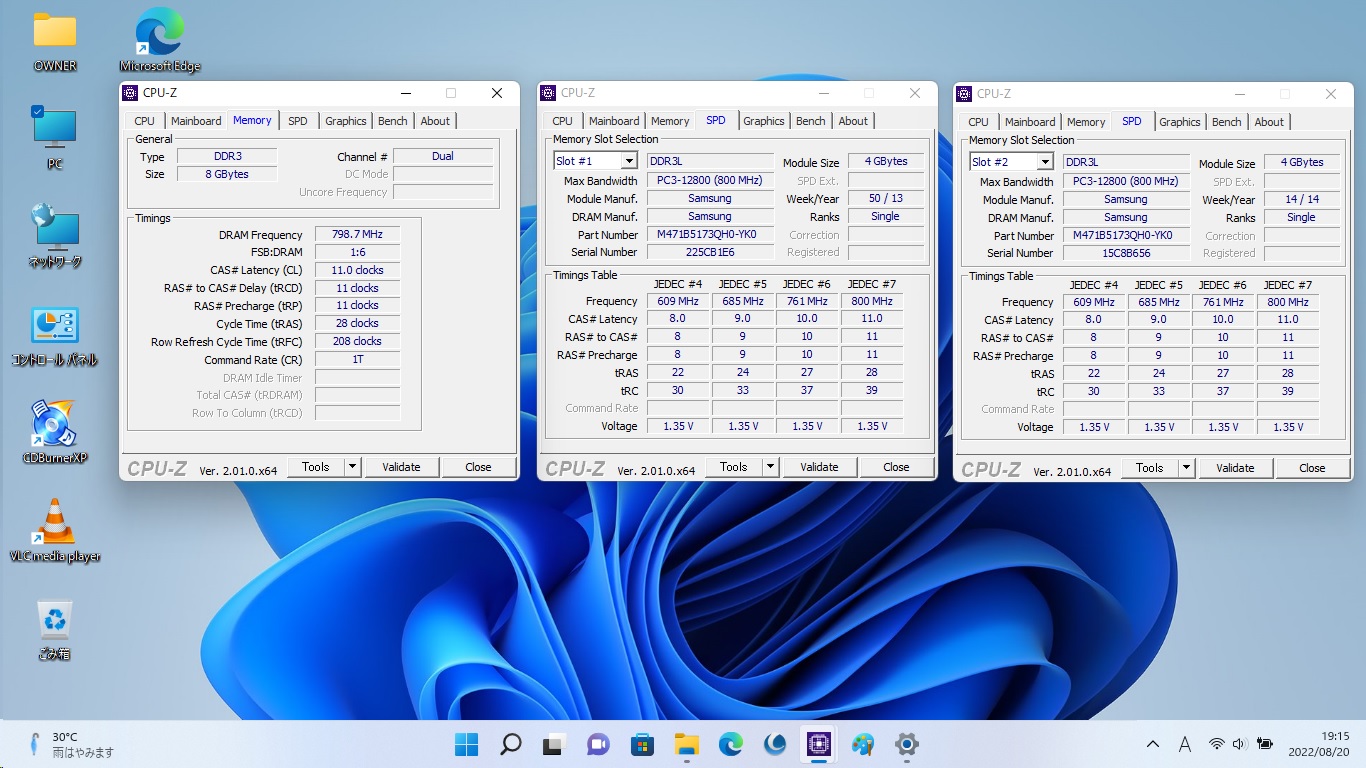
Task: Click the Microsoft Edge desktop shortcut
Action: coord(160,33)
